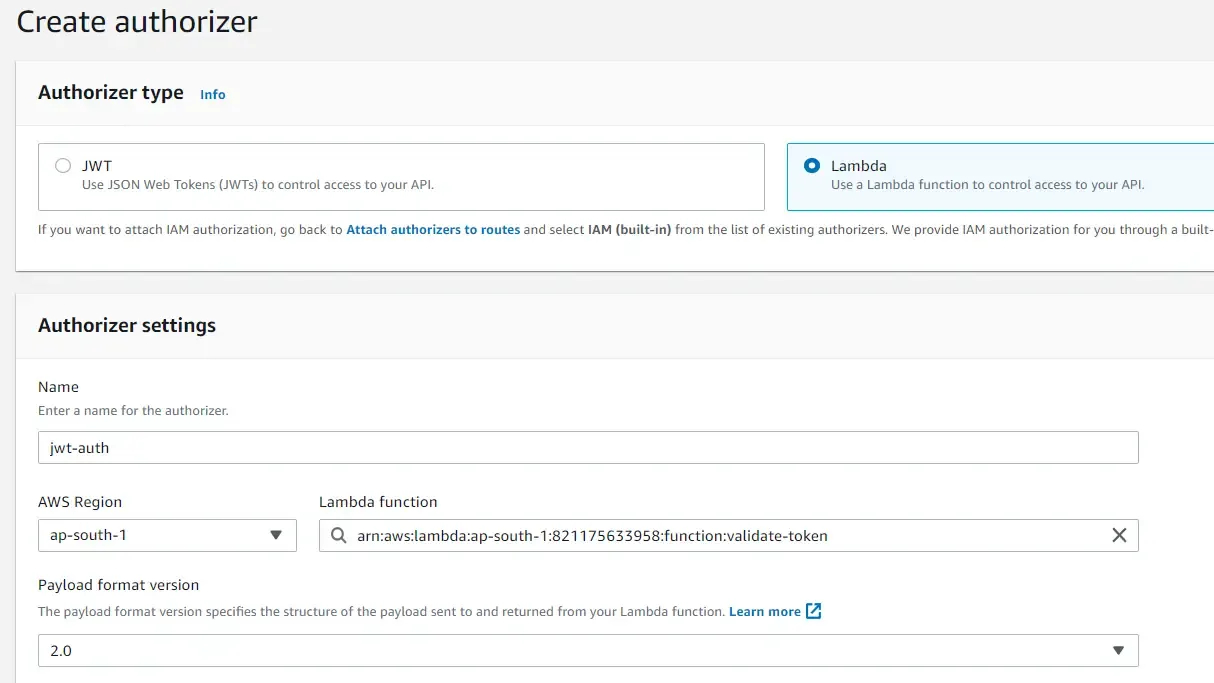Select the Lambda authorizer type option
Viewport: 1214px width, 683px height.
(x=811, y=166)
